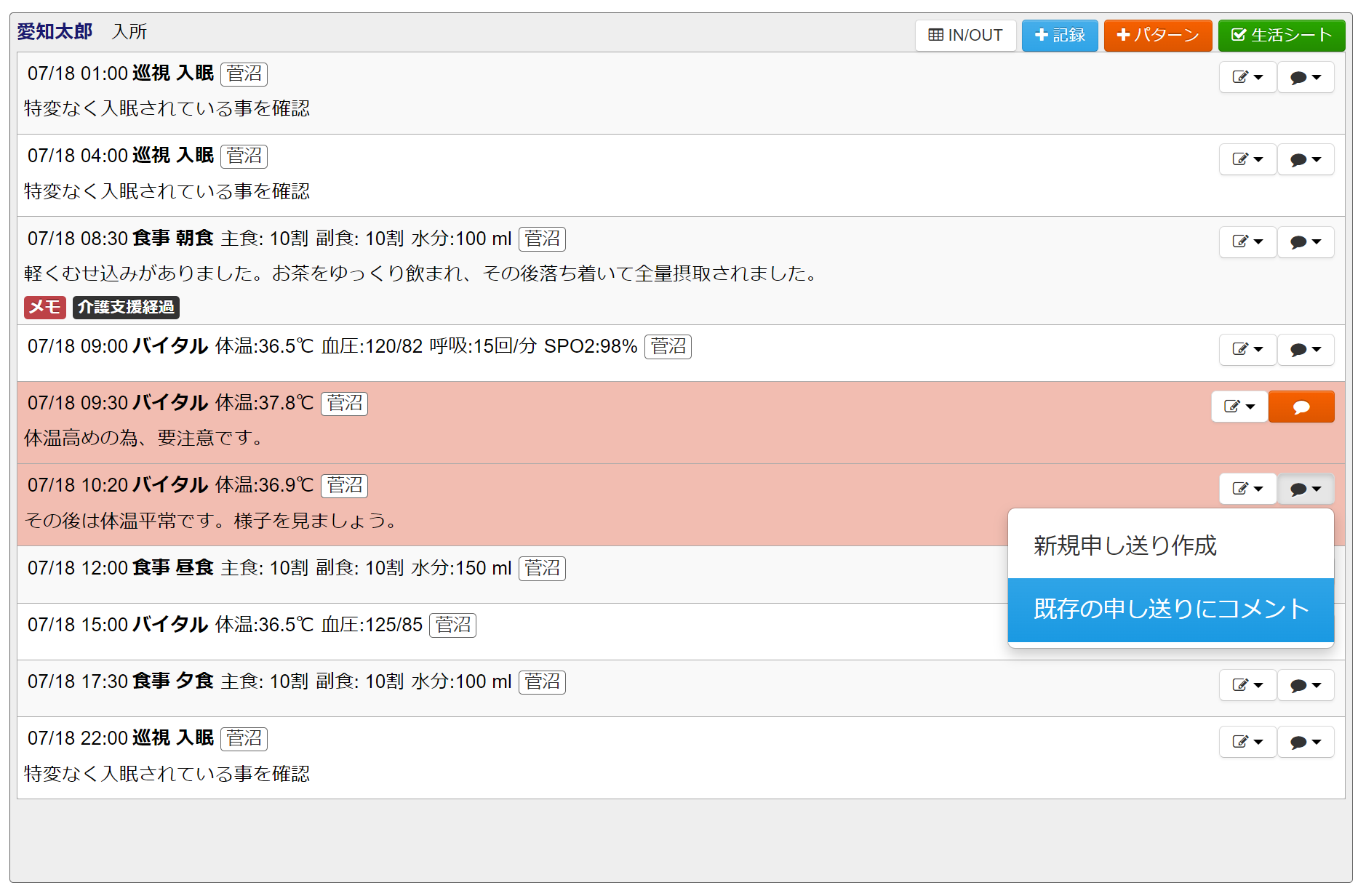This screenshot has width=1358, height=896.
Task: Click comment icon on 08:30 朝食 row
Action: tap(1306, 241)
